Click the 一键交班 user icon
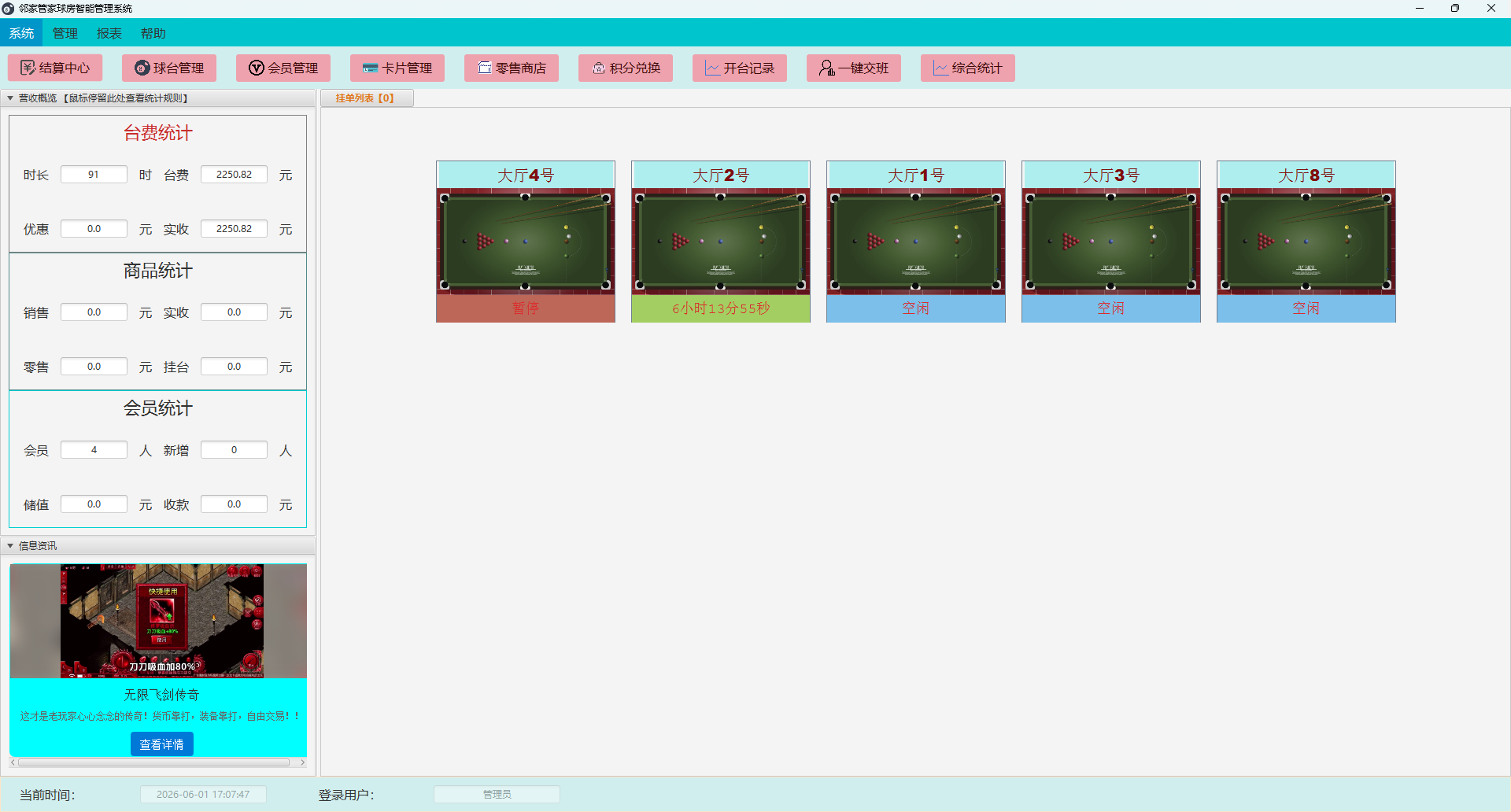The width and height of the screenshot is (1511, 812). [x=827, y=68]
